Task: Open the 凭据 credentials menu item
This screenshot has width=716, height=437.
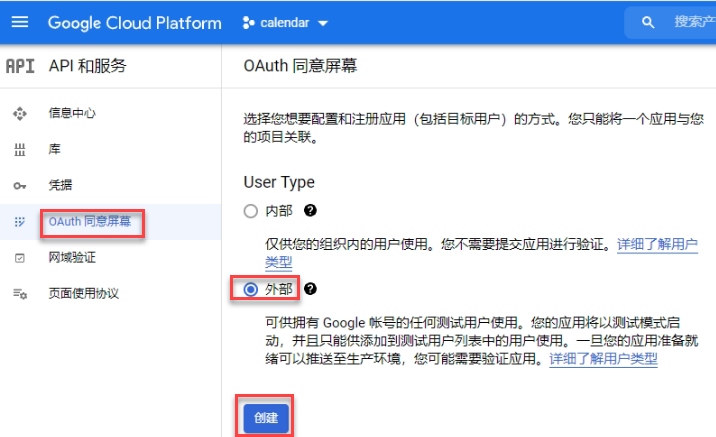Action: point(60,185)
